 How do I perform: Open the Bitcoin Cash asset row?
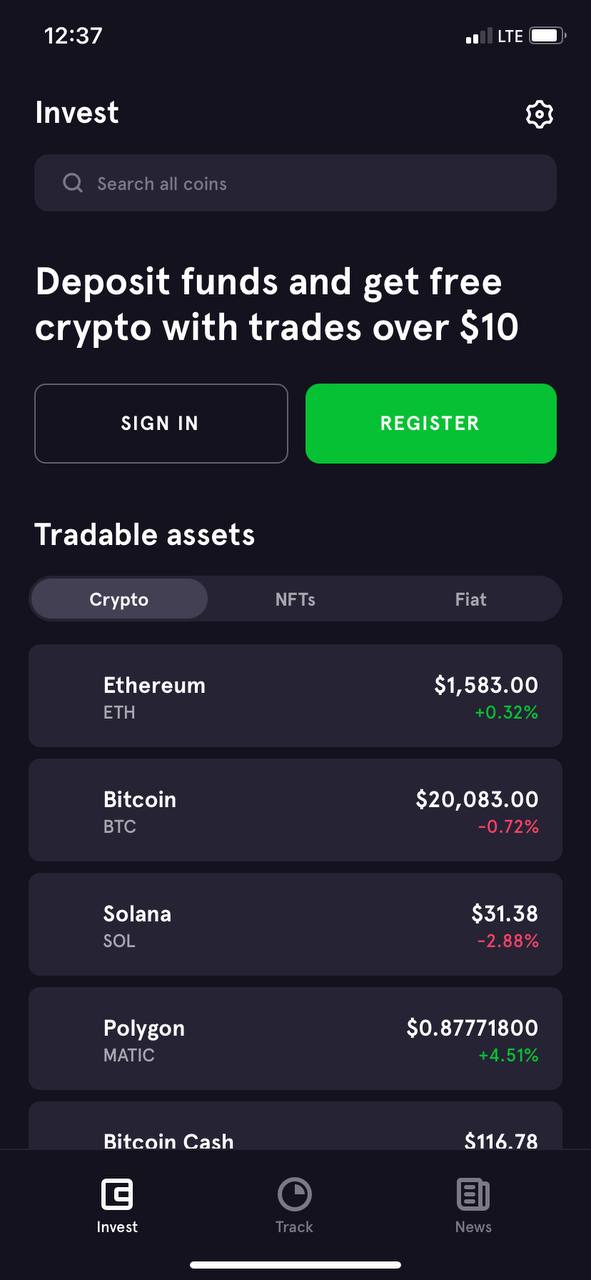coord(295,1126)
